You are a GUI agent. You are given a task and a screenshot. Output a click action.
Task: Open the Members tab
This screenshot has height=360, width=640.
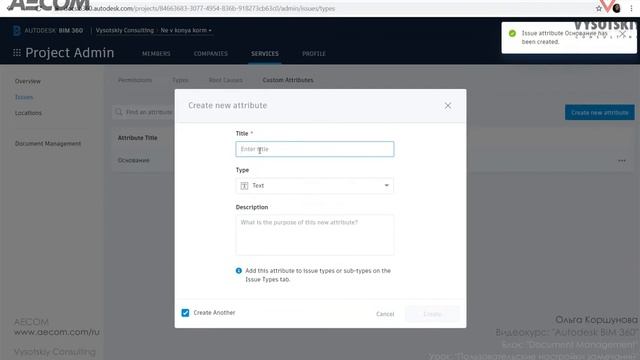point(156,53)
